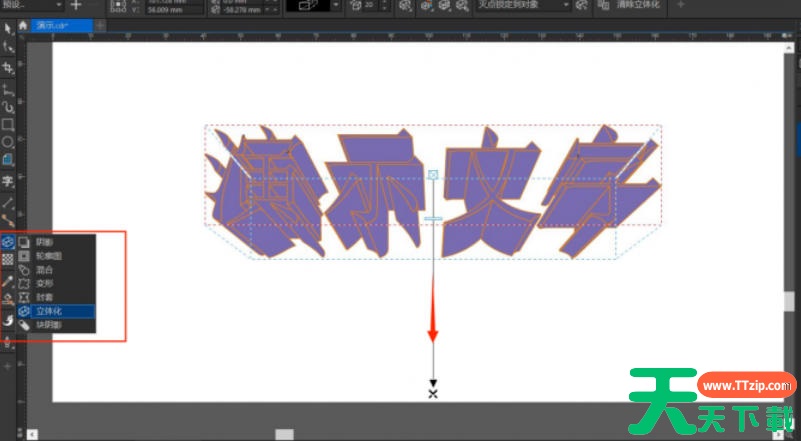Select the Transparency checkerboard tool

coord(8,259)
